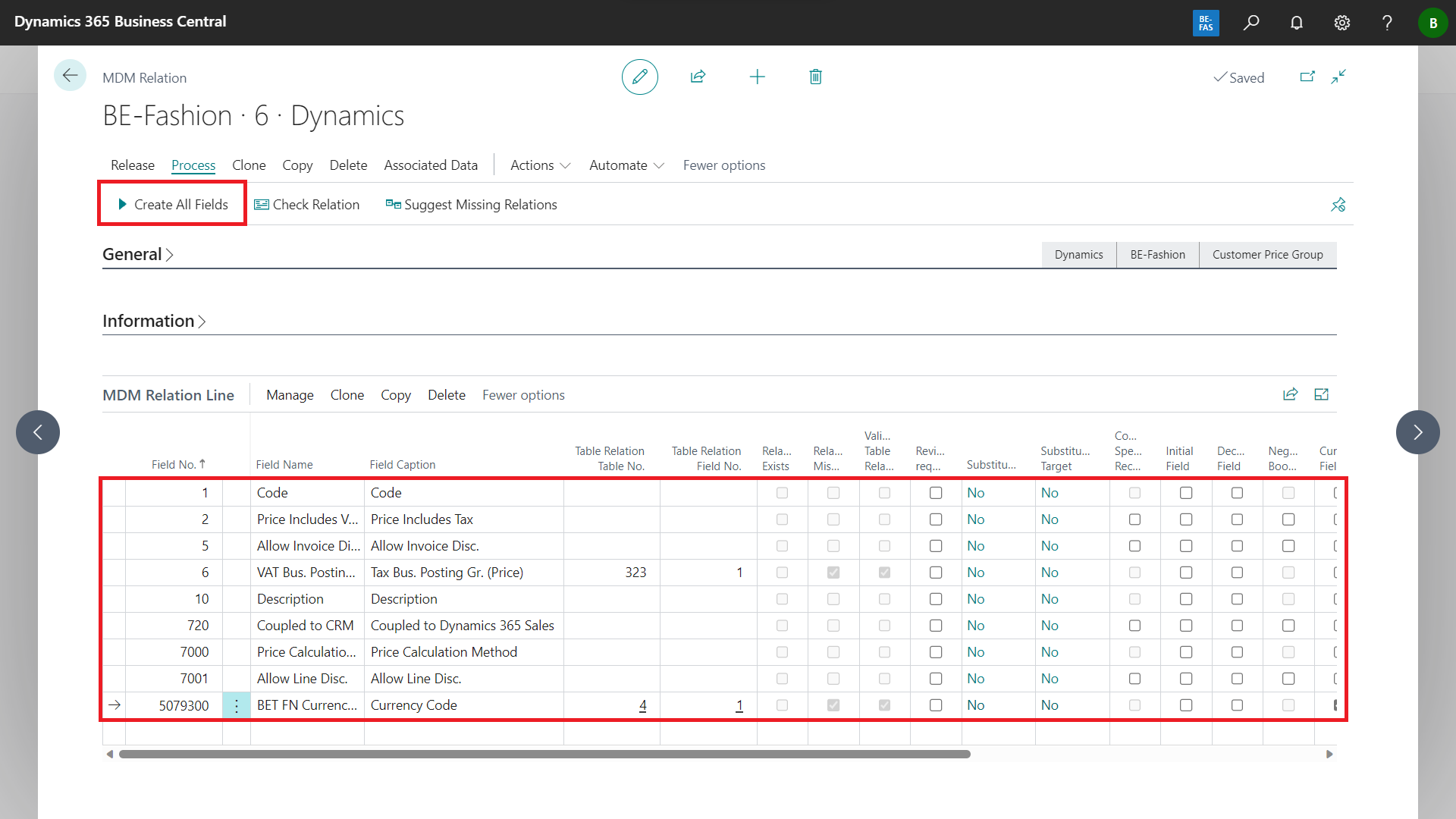The width and height of the screenshot is (1456, 819).
Task: Open the Automate dropdown menu
Action: tap(626, 165)
